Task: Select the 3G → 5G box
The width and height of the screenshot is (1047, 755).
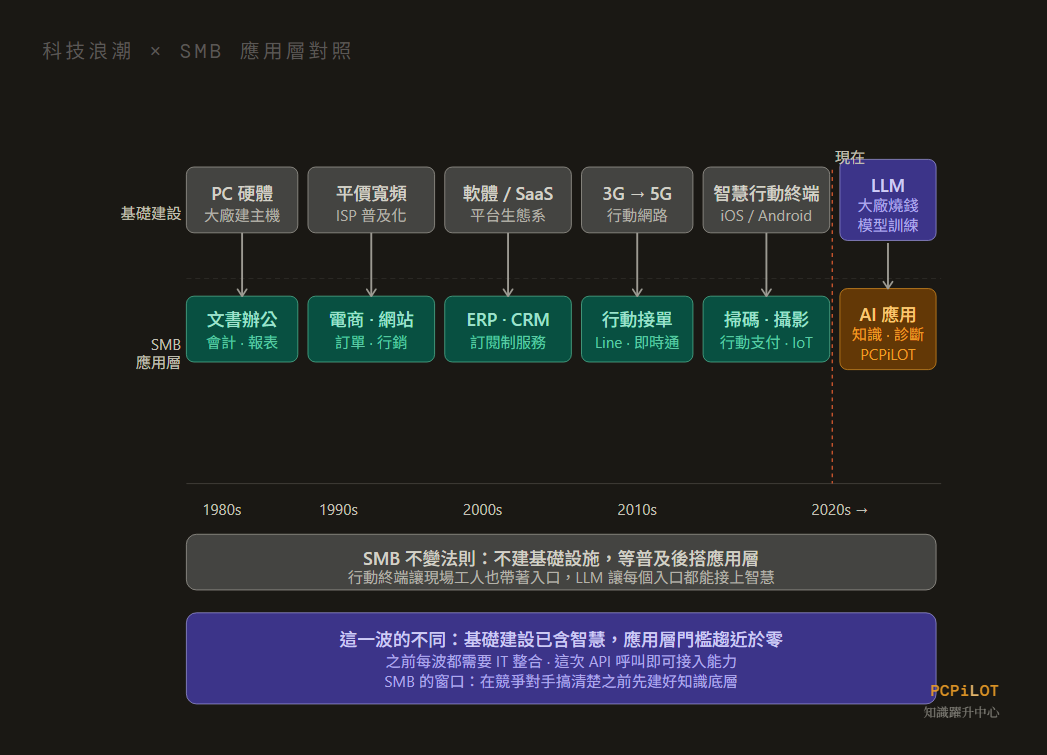Action: 637,200
